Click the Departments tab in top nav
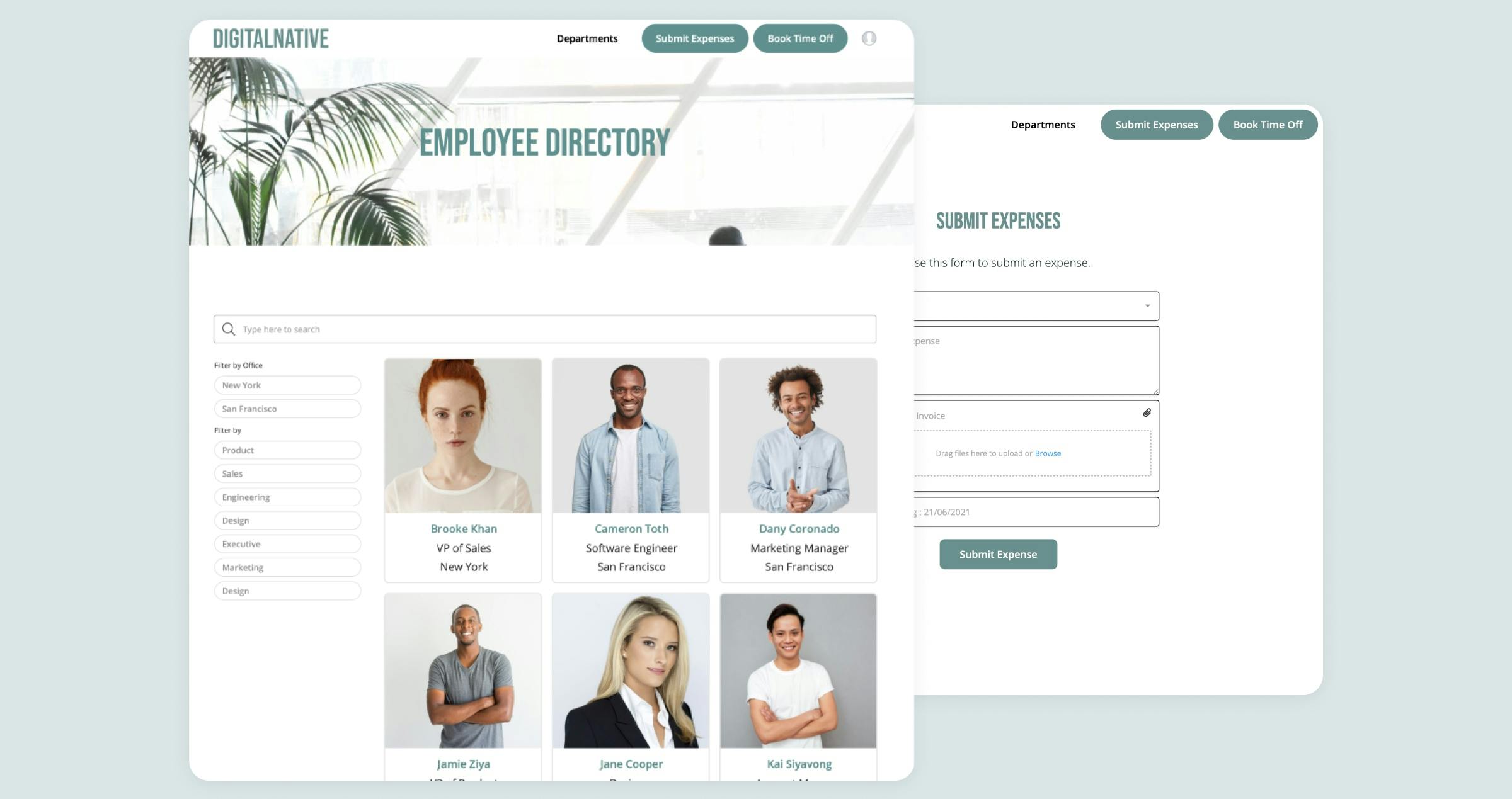Viewport: 1512px width, 799px height. click(x=587, y=38)
